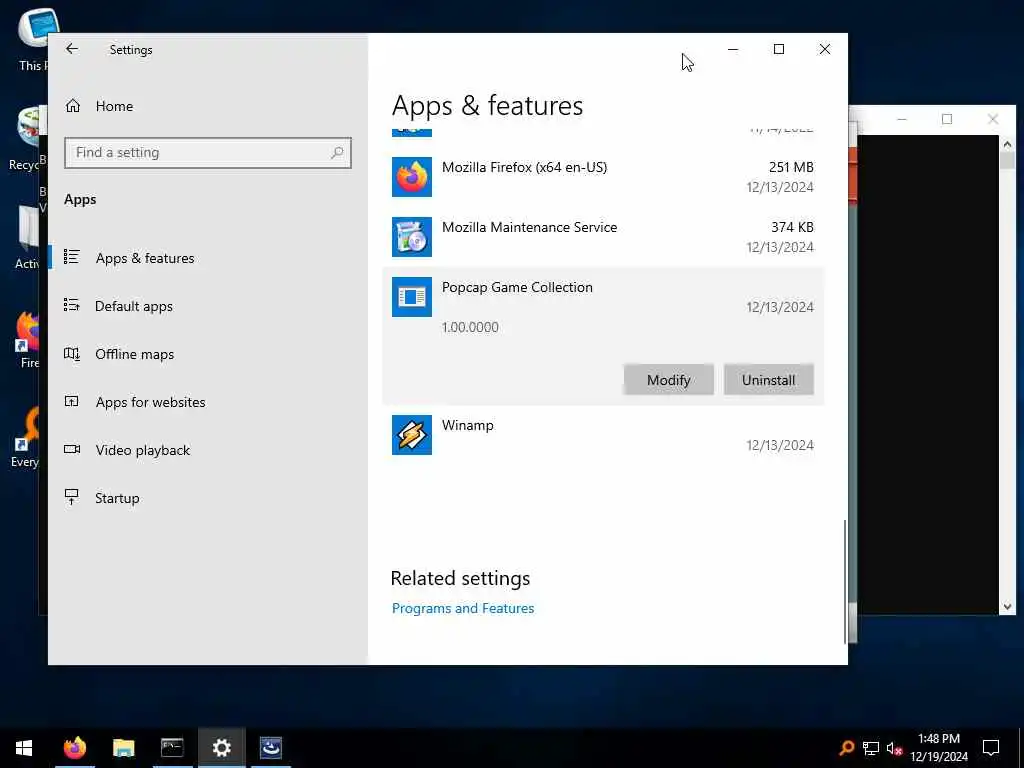Click the Home house icon
1024x768 pixels.
pyautogui.click(x=72, y=106)
